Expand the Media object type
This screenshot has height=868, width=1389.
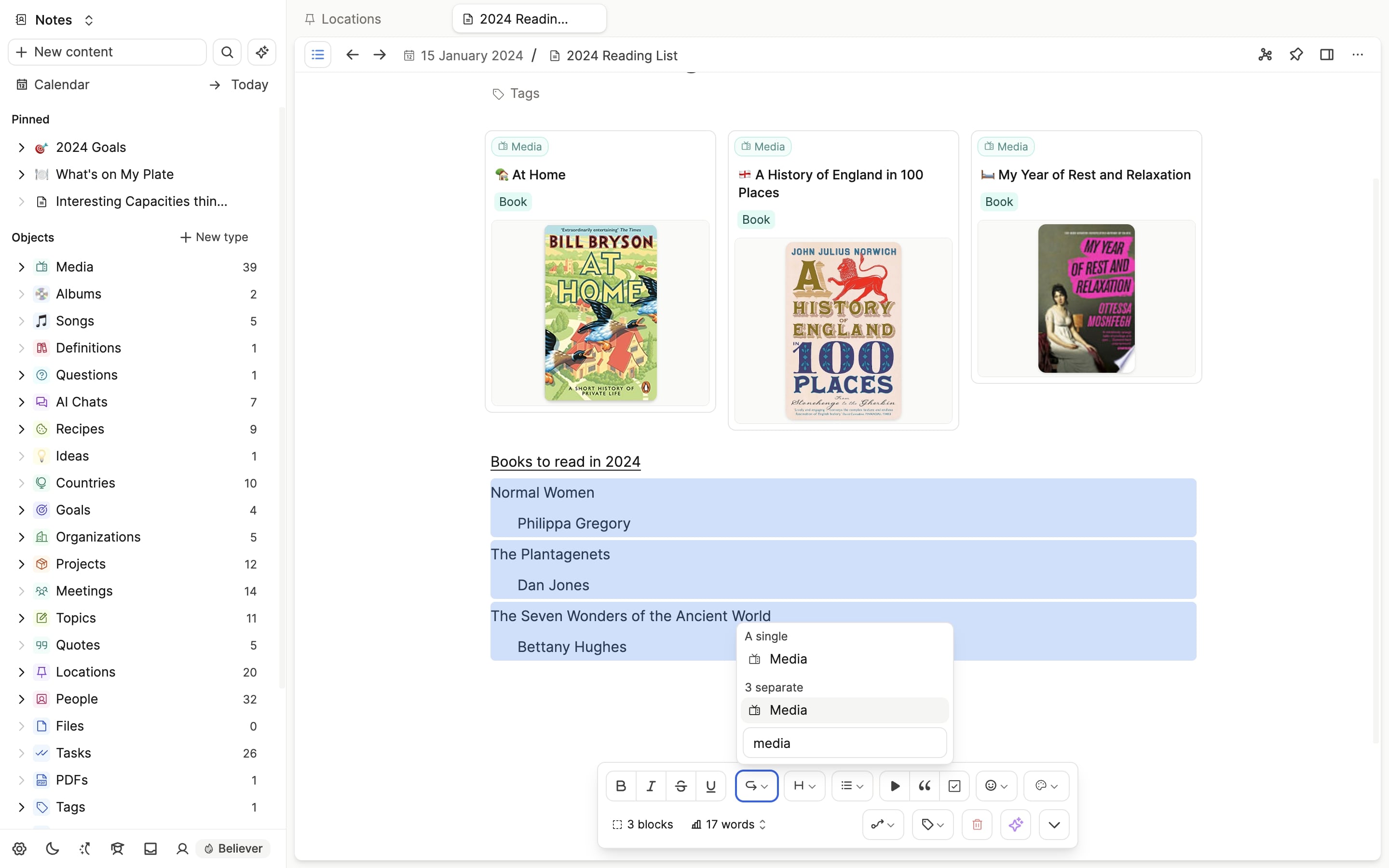click(x=21, y=267)
